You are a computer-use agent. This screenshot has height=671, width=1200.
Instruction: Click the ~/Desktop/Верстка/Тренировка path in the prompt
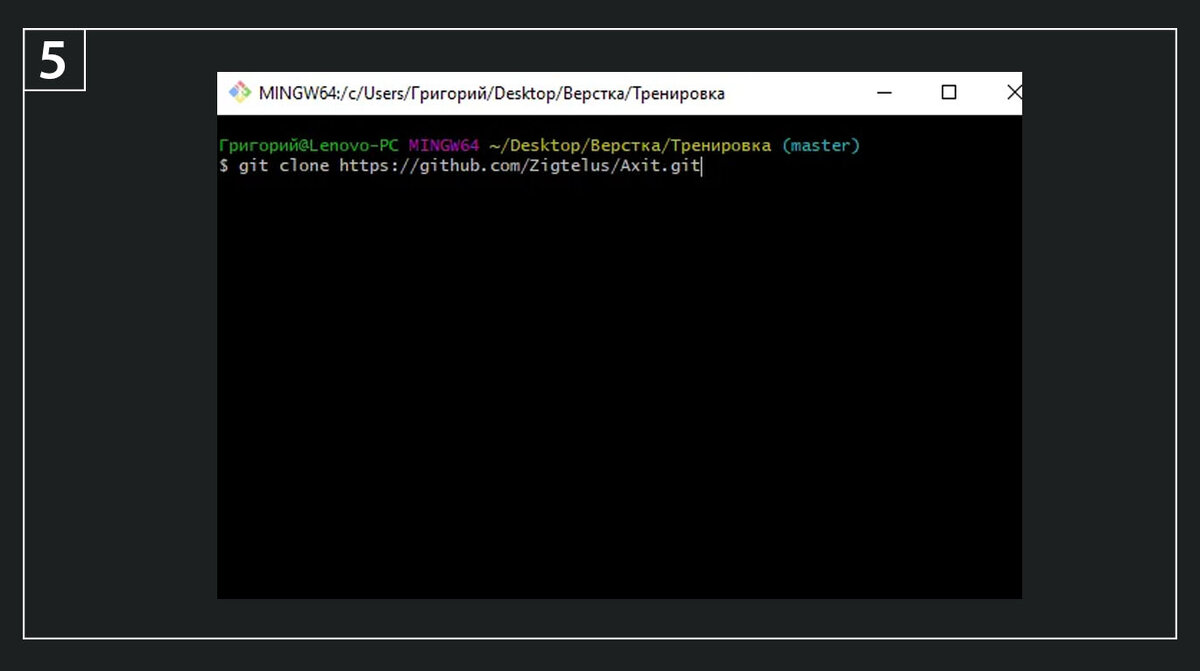(x=630, y=146)
